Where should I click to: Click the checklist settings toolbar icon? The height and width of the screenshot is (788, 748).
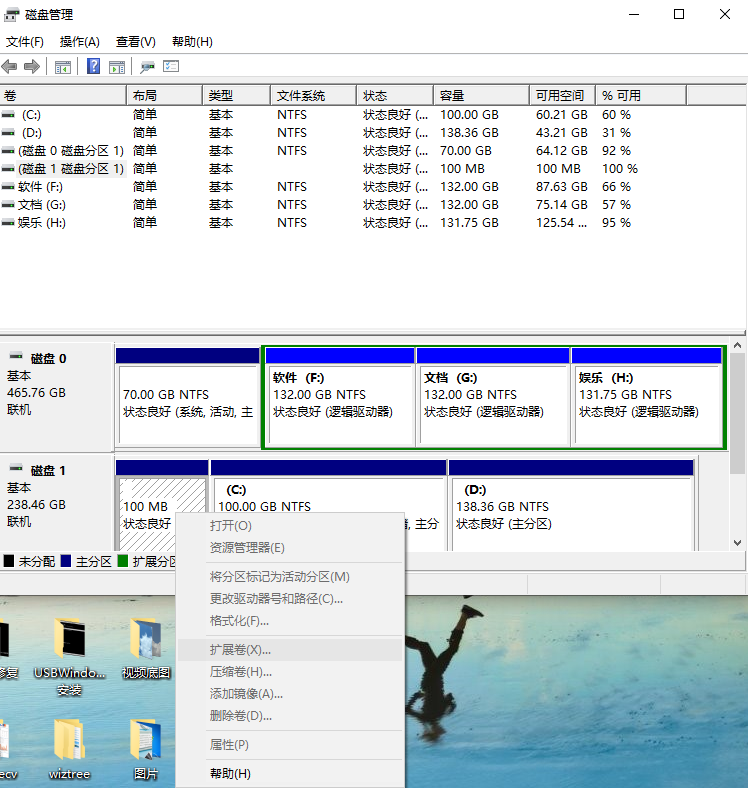(171, 67)
